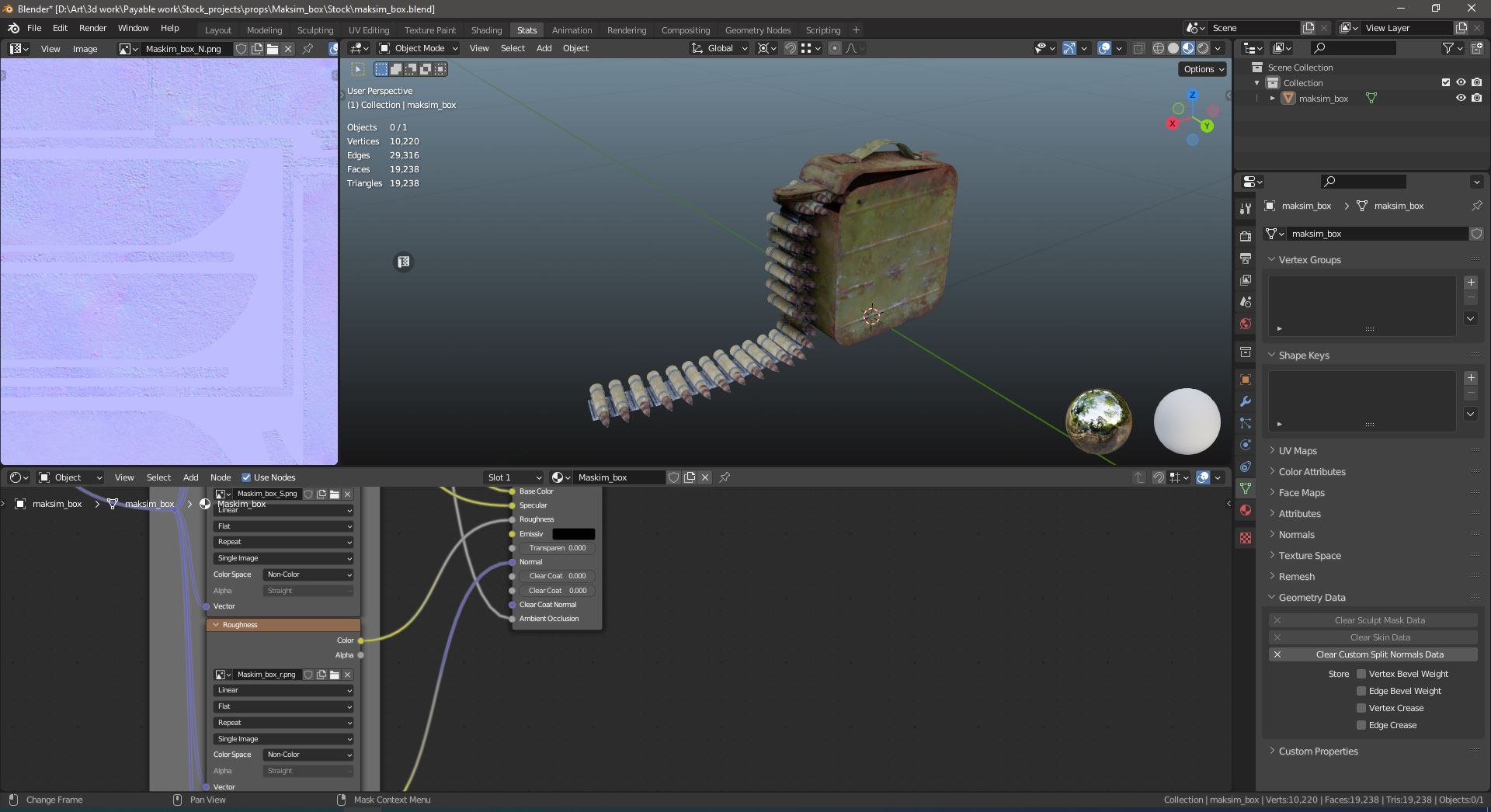The width and height of the screenshot is (1491, 812).
Task: Open the Scene properties tab
Action: point(1246,301)
